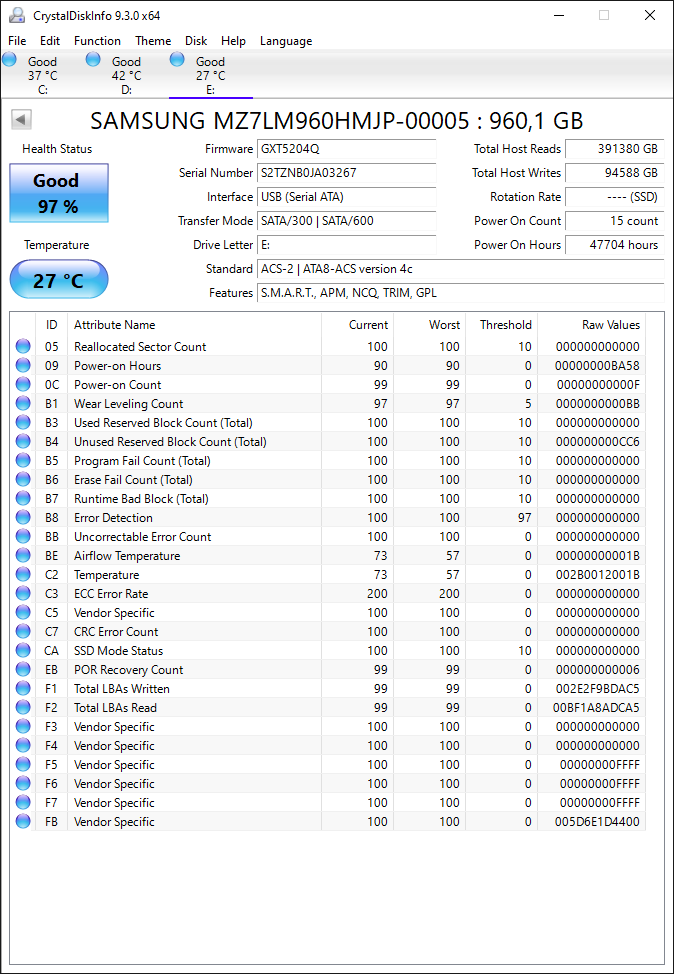Screen dimensions: 674x974
Task: Click status orb for Power-on Hours row
Action: coord(23,365)
